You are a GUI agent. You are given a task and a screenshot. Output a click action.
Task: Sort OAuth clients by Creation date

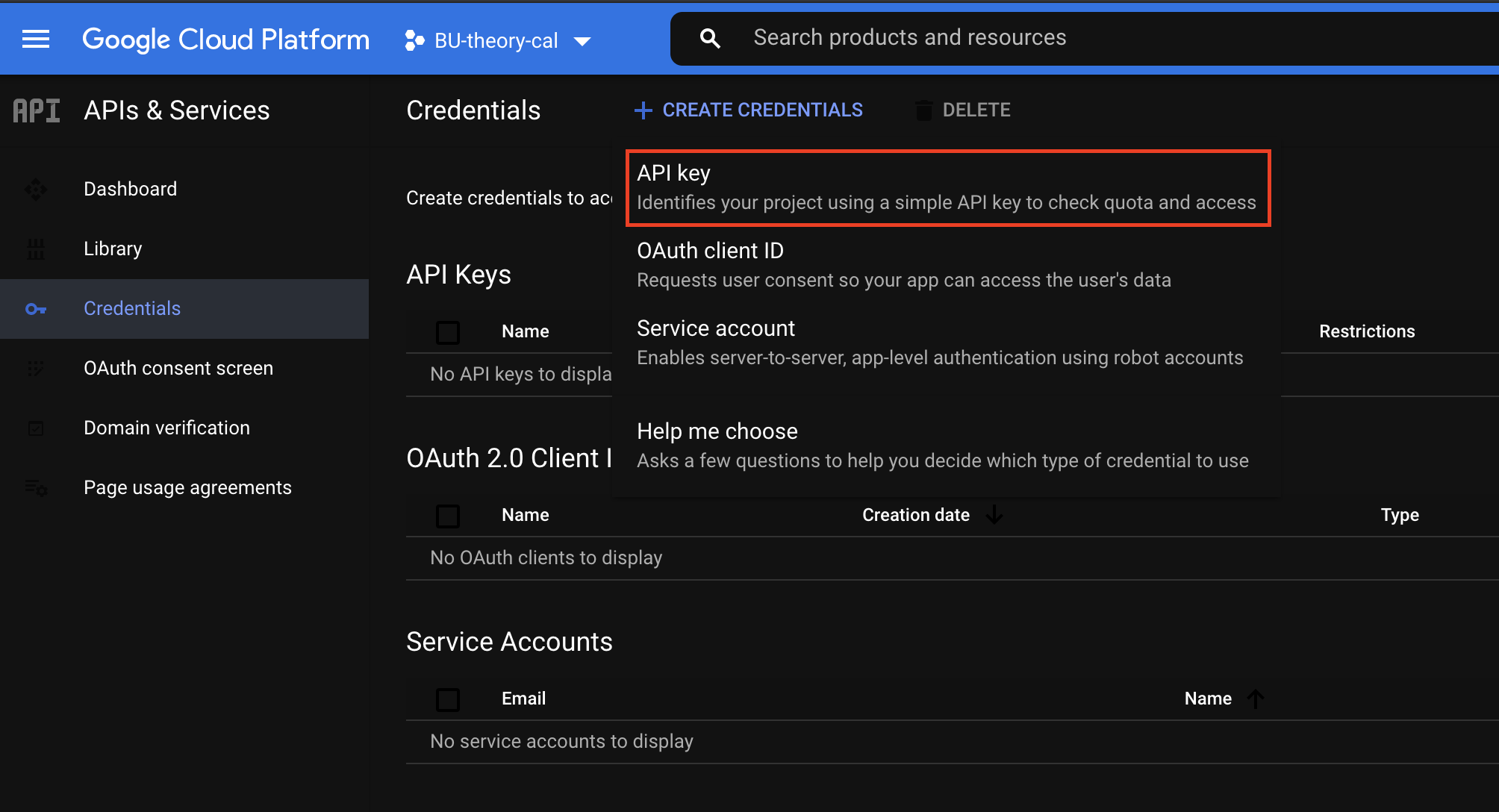[916, 515]
